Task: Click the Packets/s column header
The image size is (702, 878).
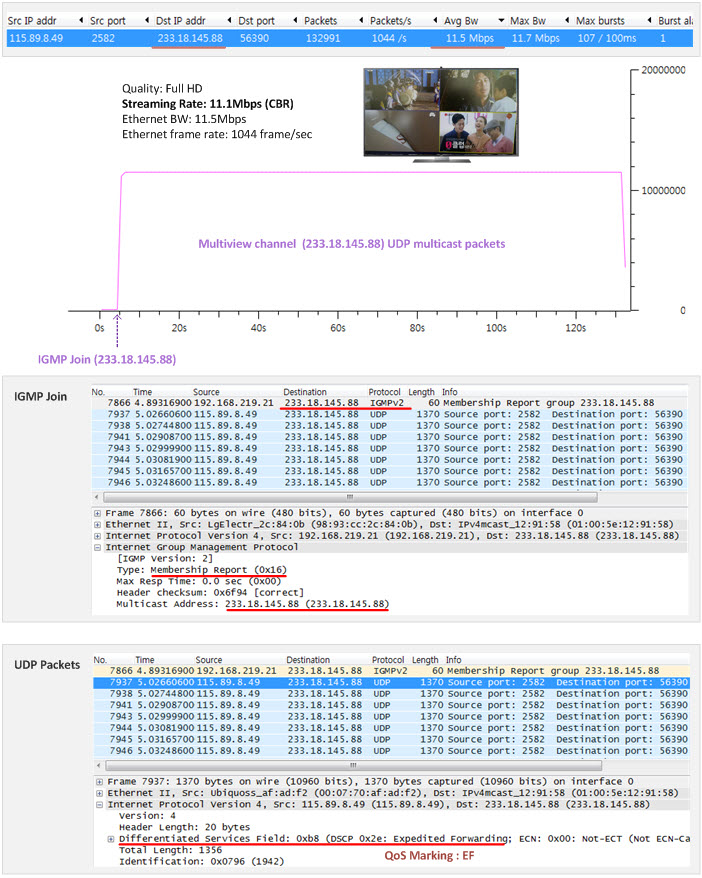Action: (x=390, y=21)
